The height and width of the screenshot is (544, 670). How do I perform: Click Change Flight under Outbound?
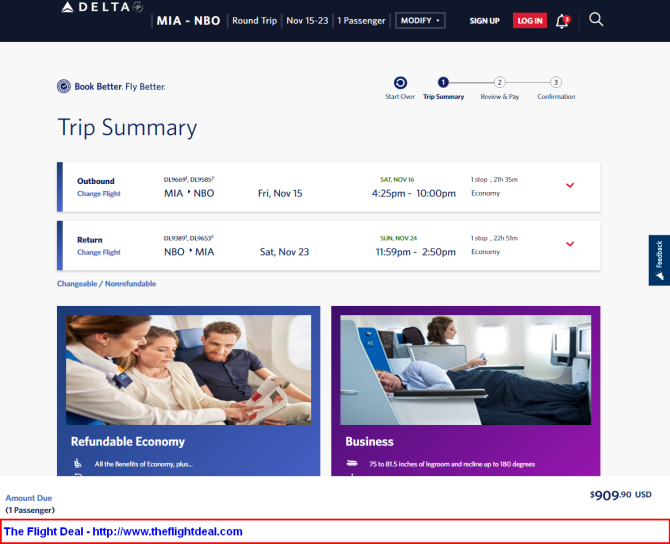(99, 194)
